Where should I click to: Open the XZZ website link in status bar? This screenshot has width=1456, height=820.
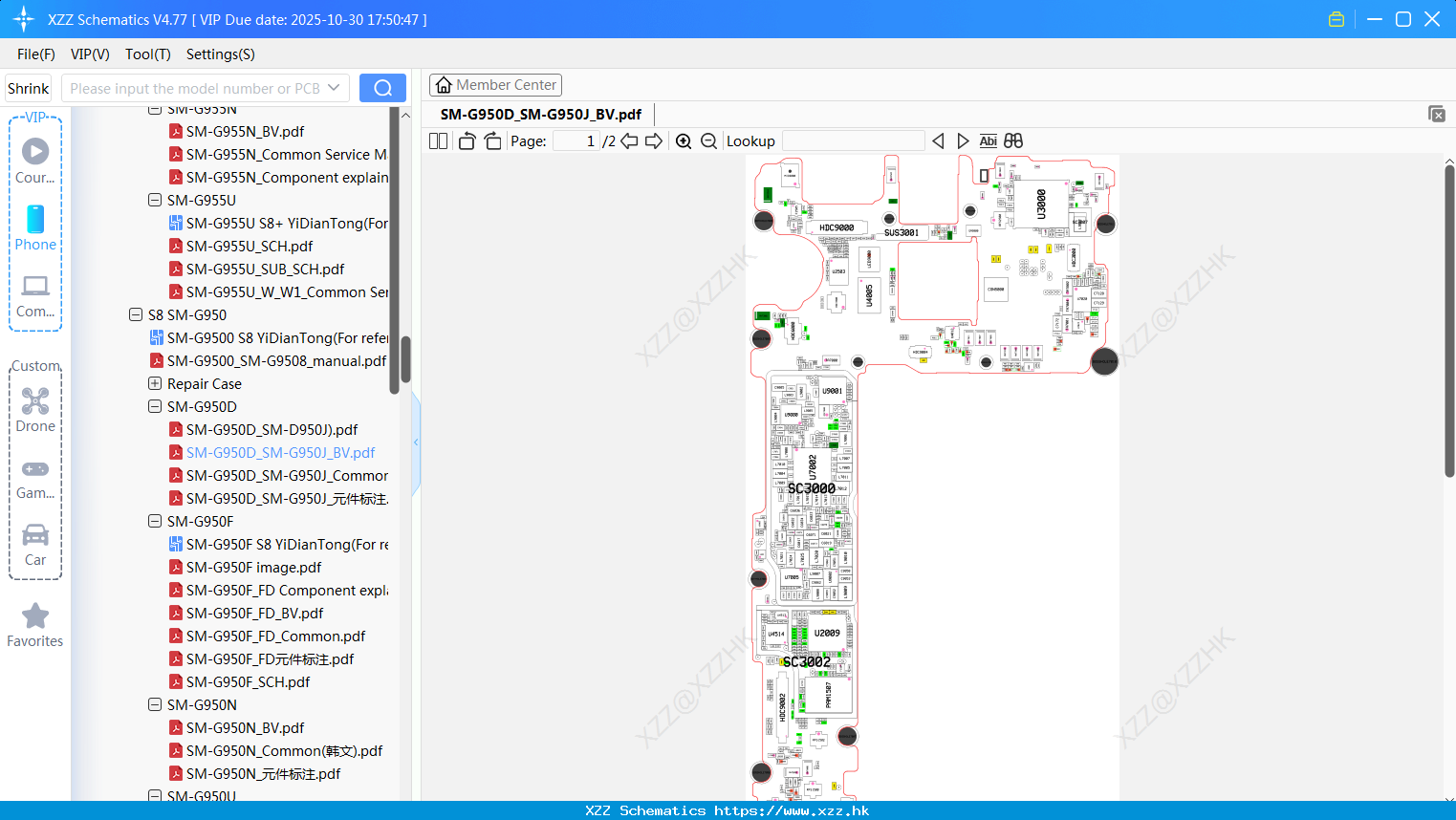[x=792, y=810]
